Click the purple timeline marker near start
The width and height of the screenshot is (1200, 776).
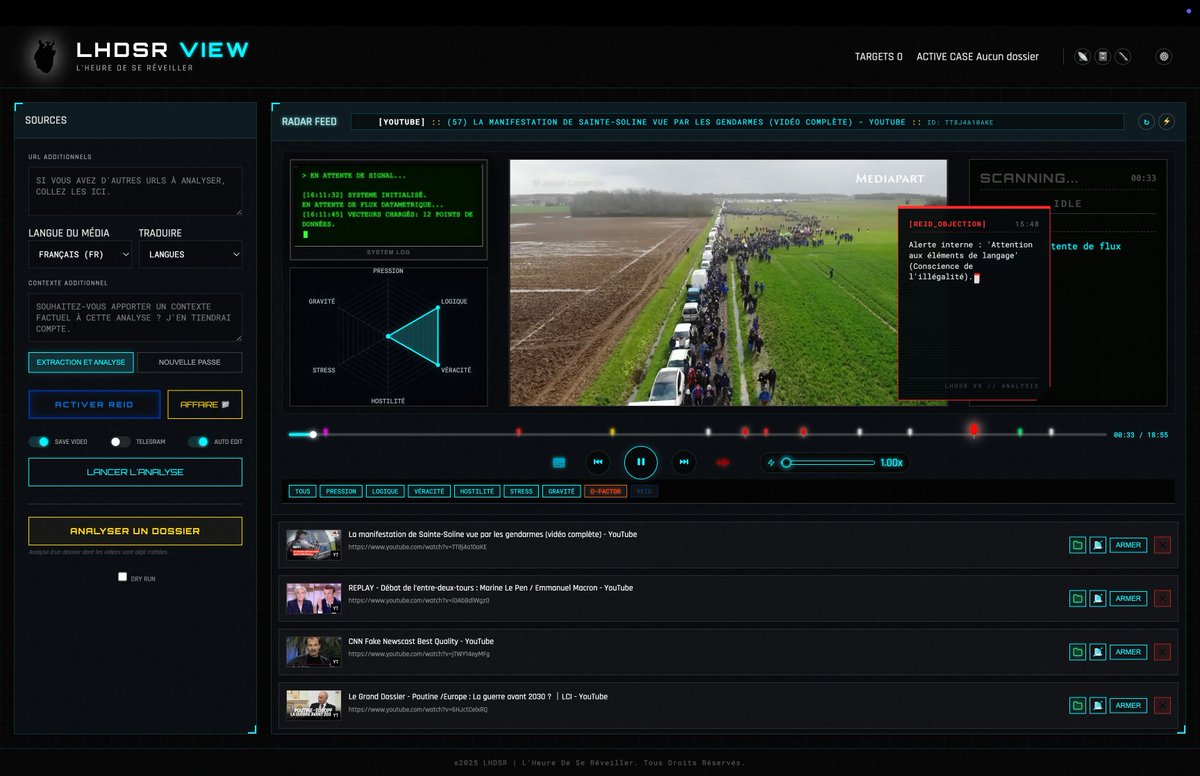(x=326, y=432)
